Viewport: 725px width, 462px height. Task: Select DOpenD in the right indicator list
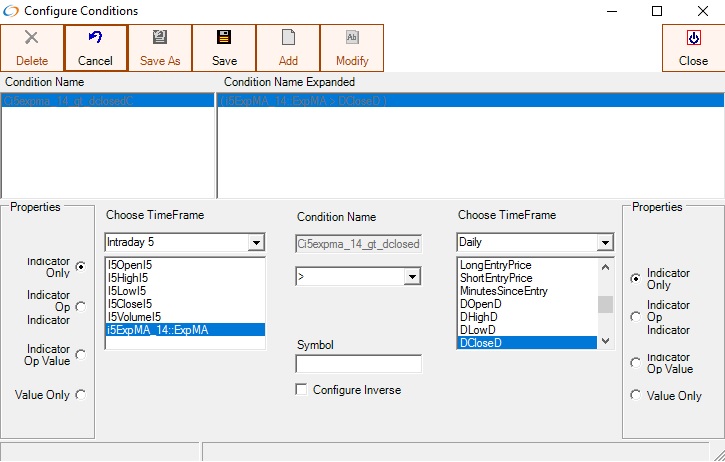[480, 304]
